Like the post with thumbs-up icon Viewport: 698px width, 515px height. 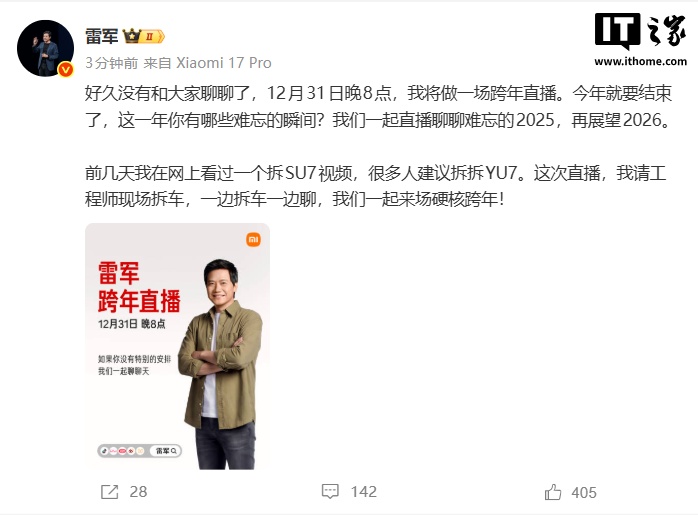click(x=553, y=492)
